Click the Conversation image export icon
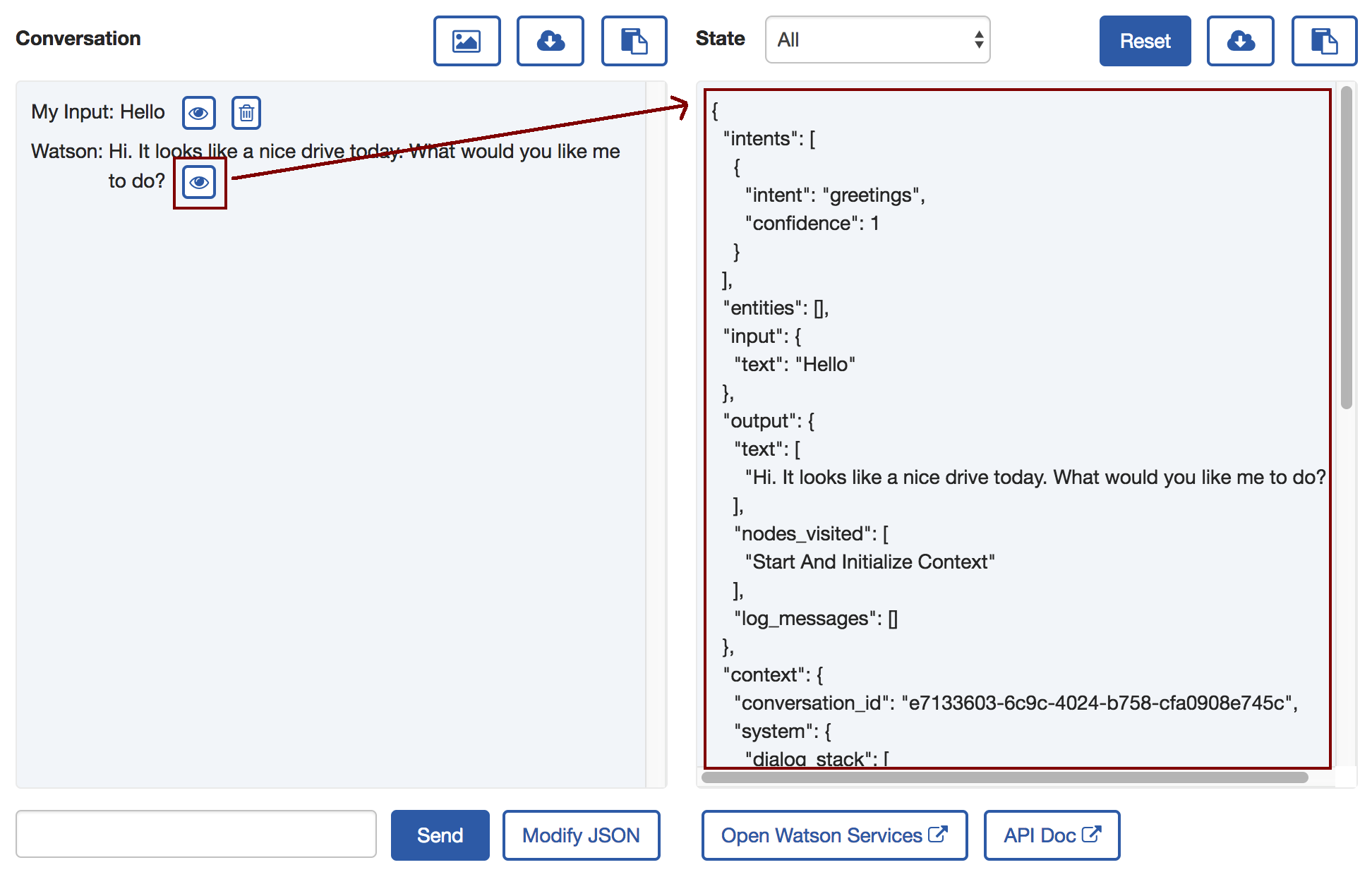 (467, 41)
